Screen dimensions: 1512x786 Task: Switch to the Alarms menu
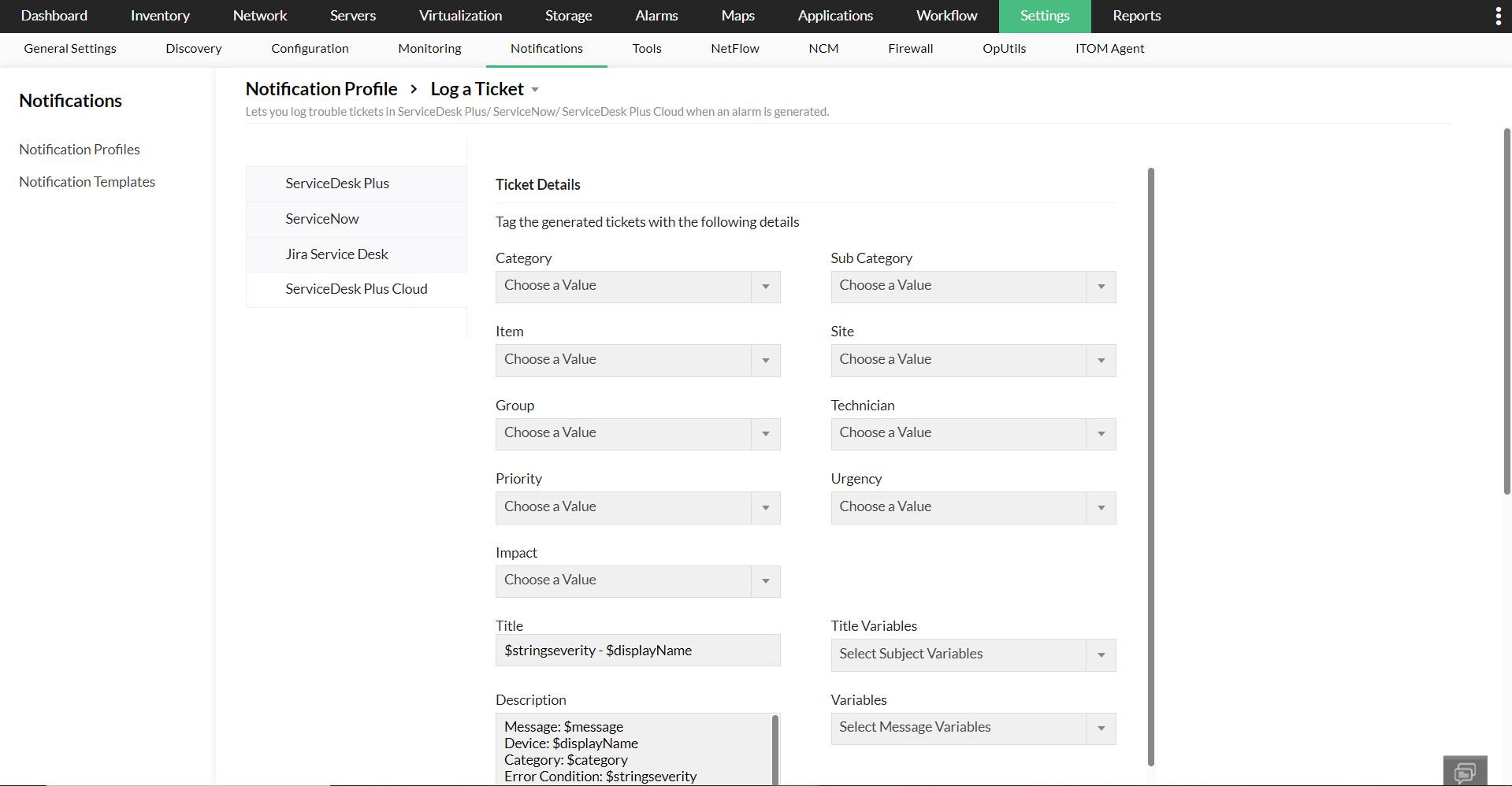pos(656,16)
